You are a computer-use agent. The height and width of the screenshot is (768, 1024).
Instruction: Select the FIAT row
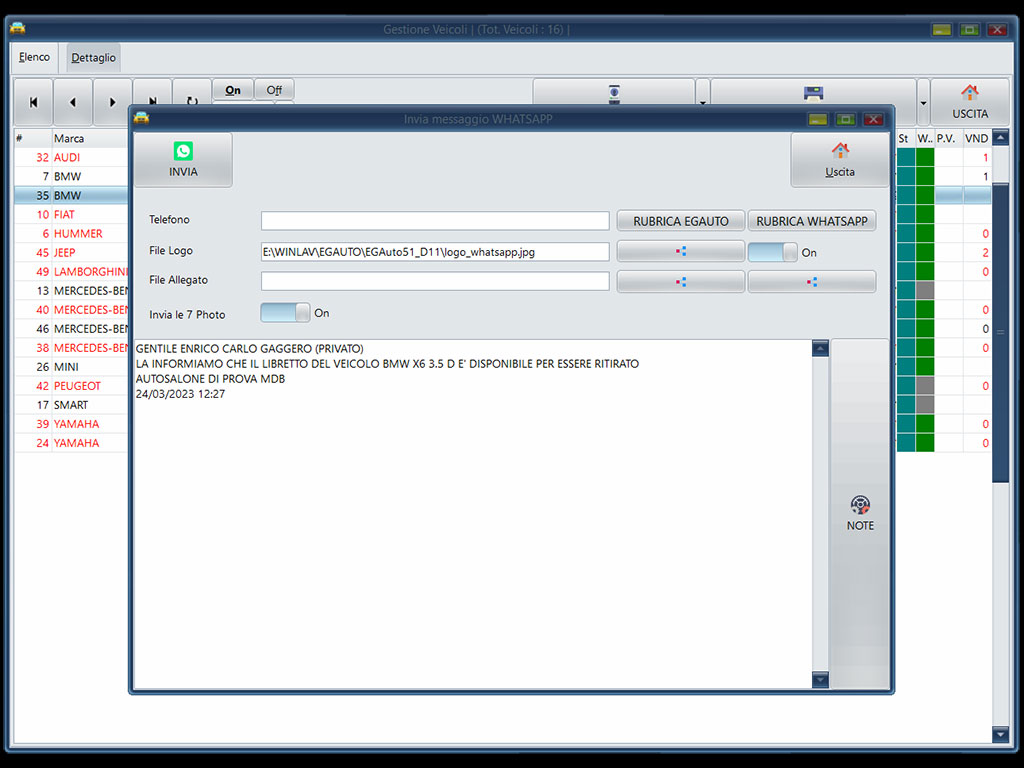[x=72, y=214]
